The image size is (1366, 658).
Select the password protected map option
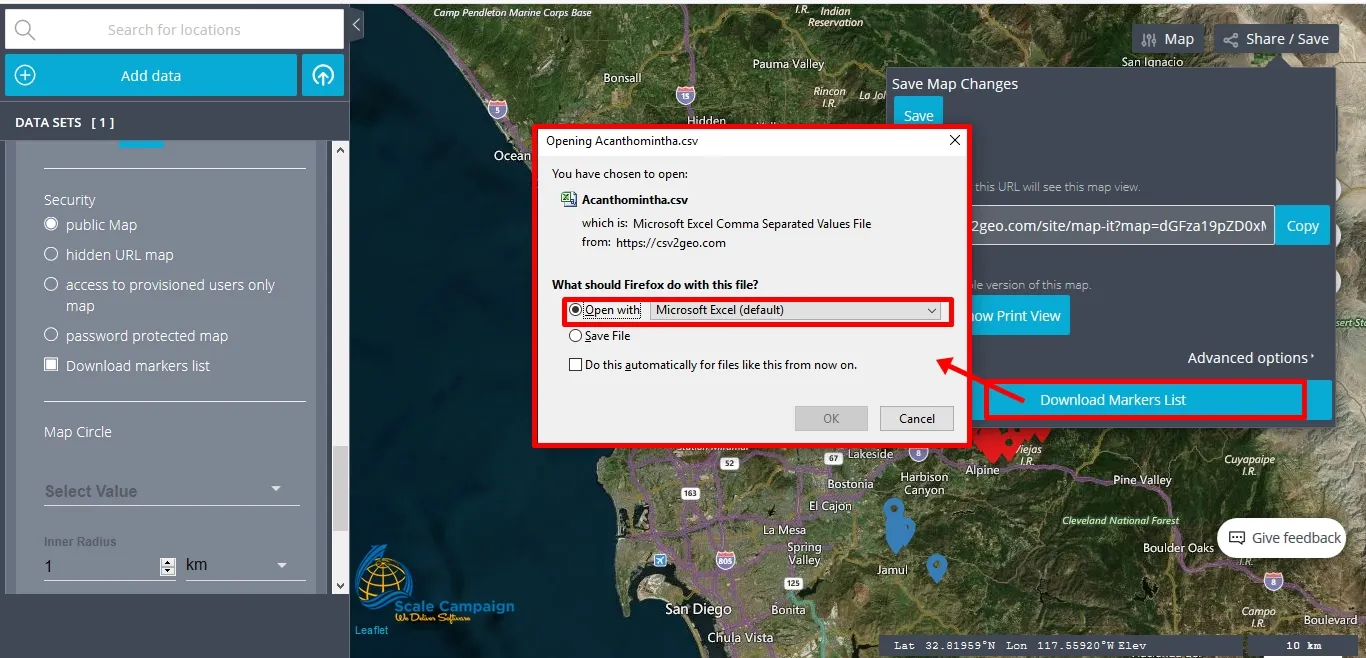click(52, 335)
